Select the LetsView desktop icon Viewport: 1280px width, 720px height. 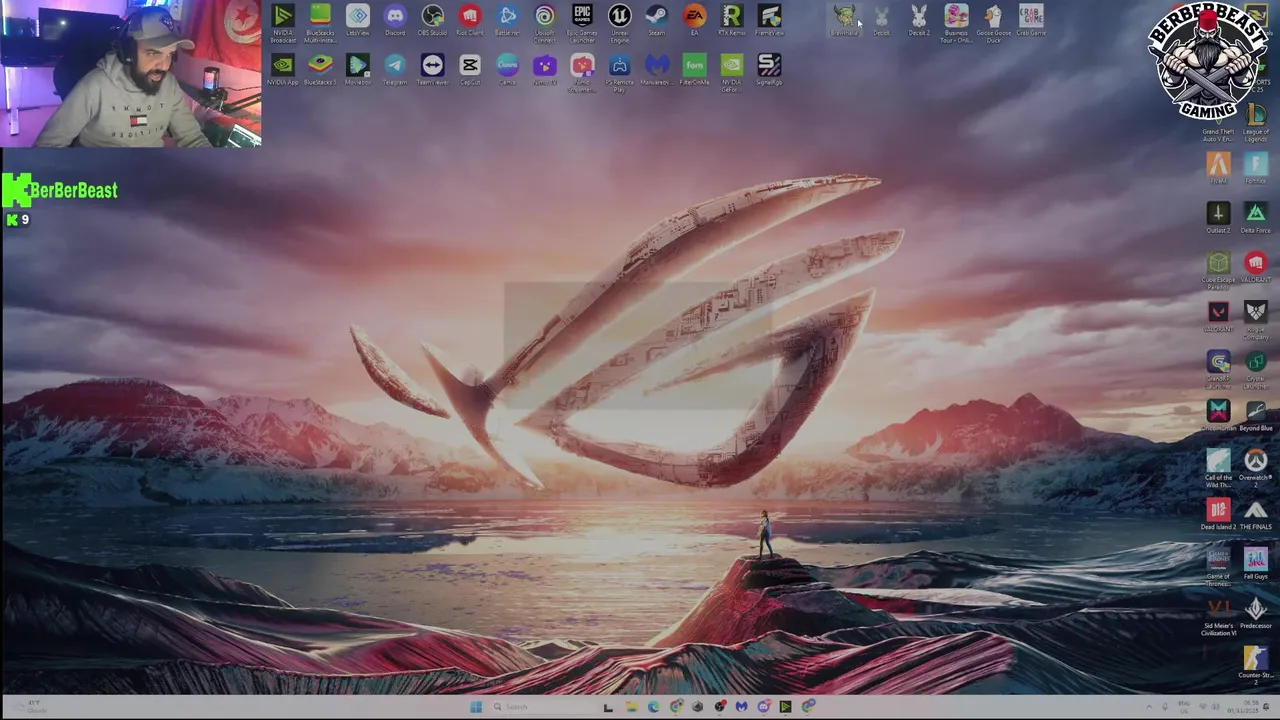click(x=358, y=20)
